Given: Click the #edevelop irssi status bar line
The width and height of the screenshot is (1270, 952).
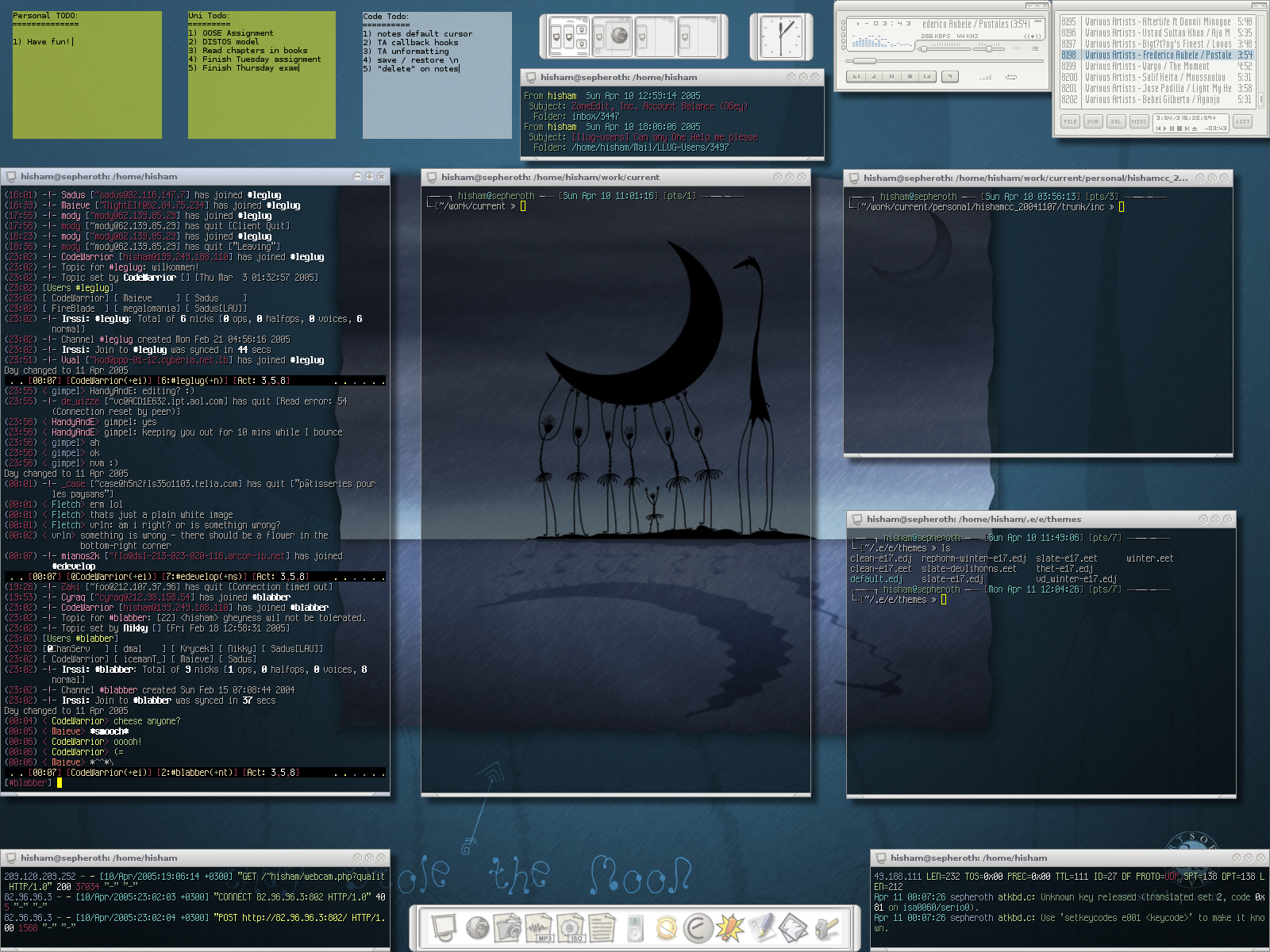Looking at the screenshot, I should (x=194, y=577).
